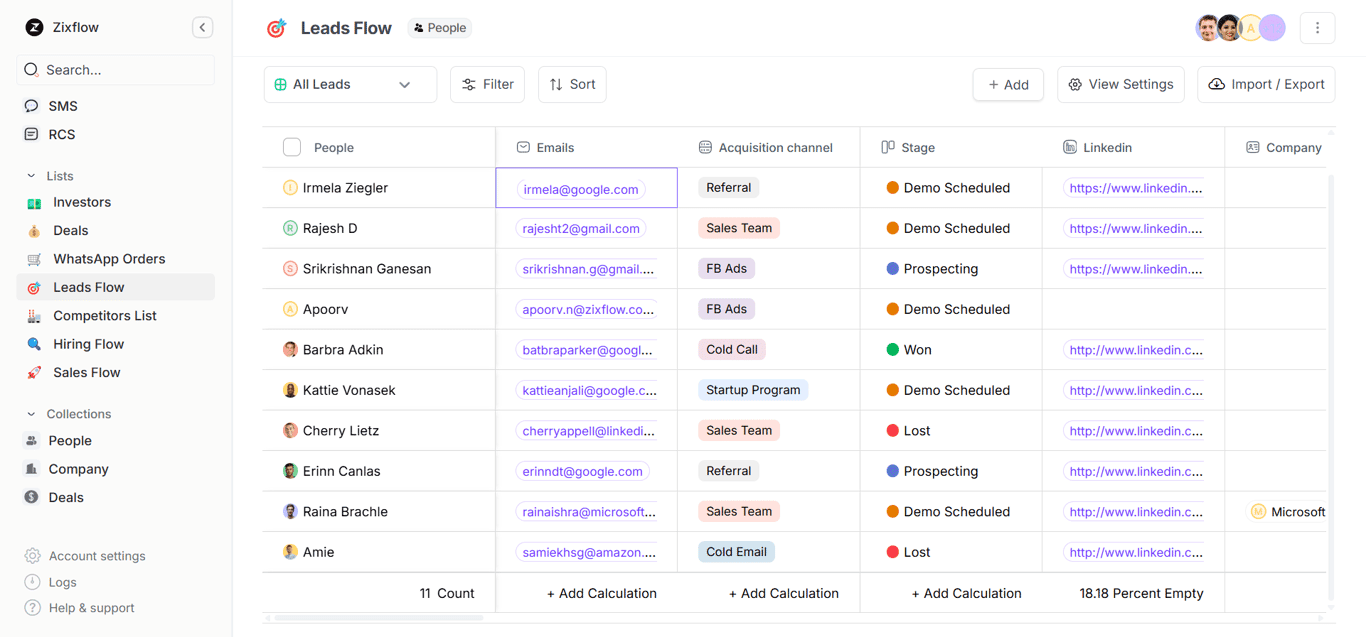Open the three-dot menu in the top right
The image size is (1366, 637).
[x=1317, y=27]
